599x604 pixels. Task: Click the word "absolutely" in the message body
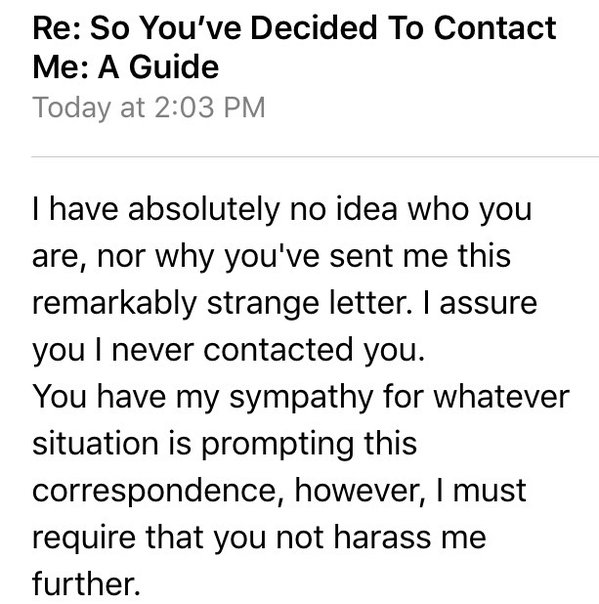tap(203, 210)
